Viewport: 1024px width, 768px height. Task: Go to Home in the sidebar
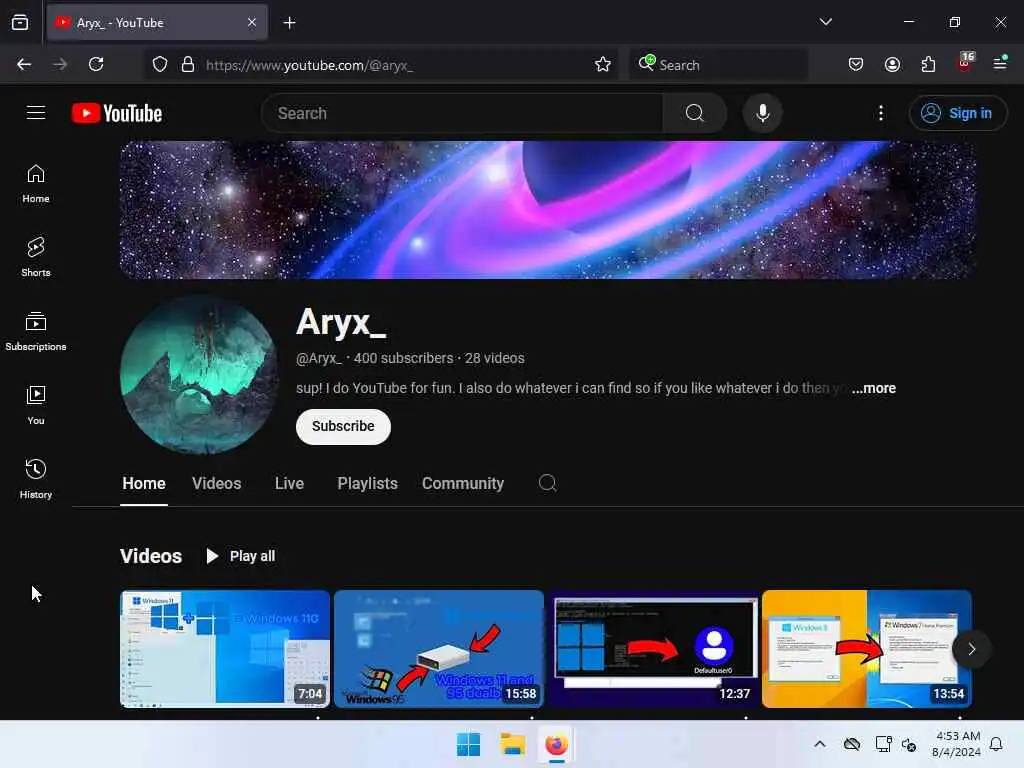36,184
